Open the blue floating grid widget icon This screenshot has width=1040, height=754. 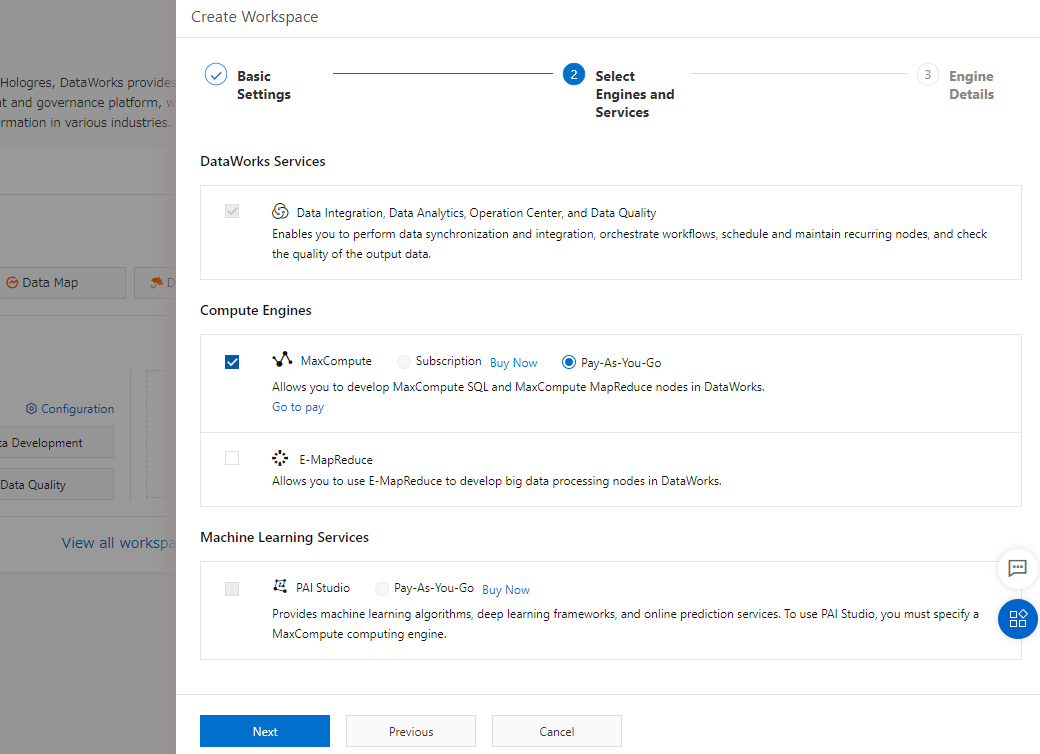click(1017, 619)
